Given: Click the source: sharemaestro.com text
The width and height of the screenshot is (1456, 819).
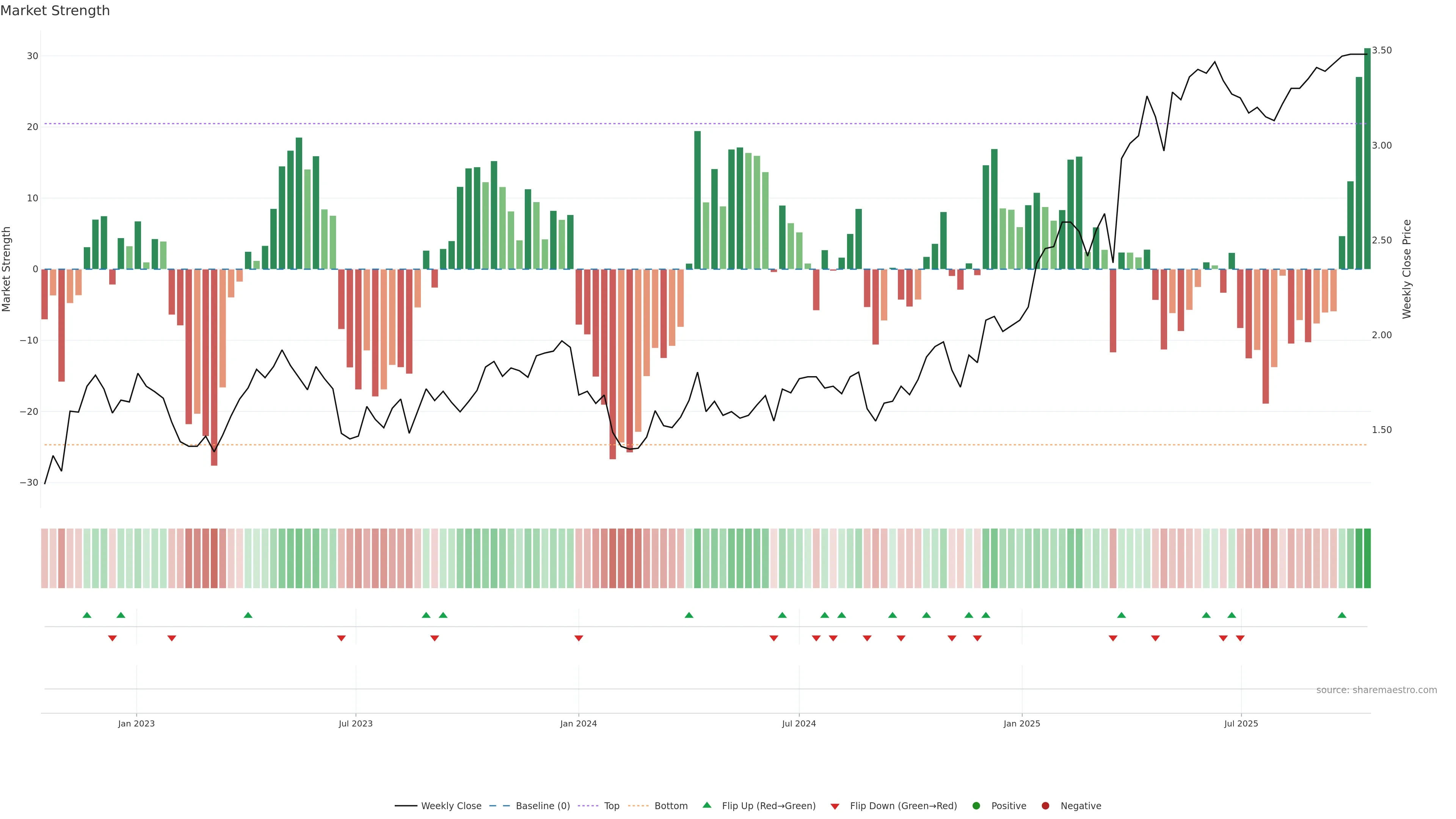Looking at the screenshot, I should tap(1376, 690).
